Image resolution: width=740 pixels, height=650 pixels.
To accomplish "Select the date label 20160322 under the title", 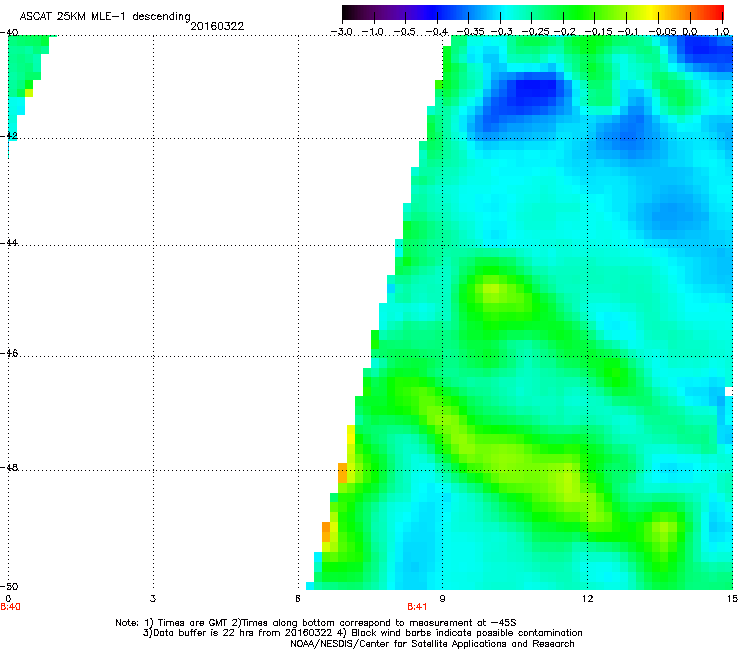I will click(217, 26).
